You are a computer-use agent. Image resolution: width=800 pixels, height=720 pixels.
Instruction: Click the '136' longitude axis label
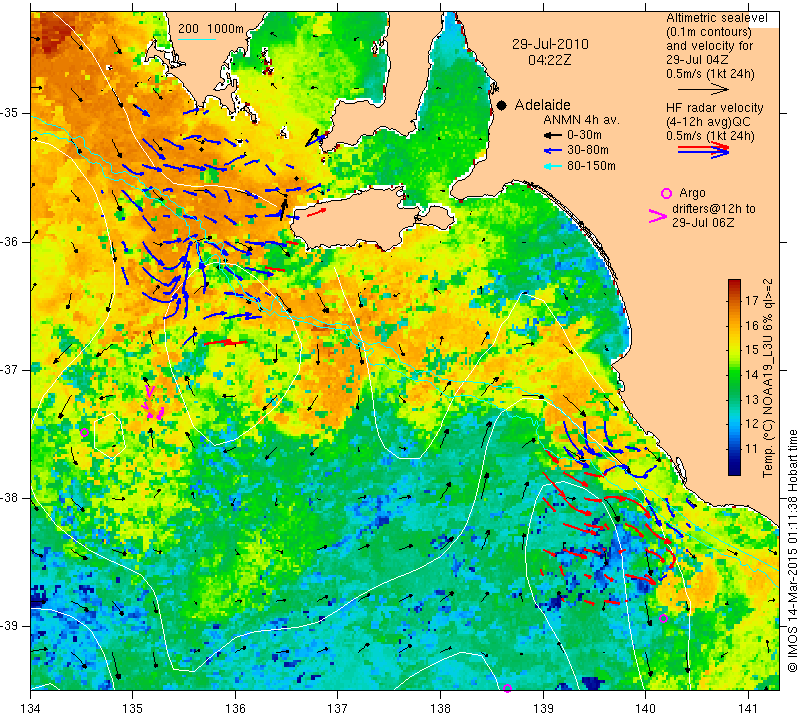[x=235, y=709]
